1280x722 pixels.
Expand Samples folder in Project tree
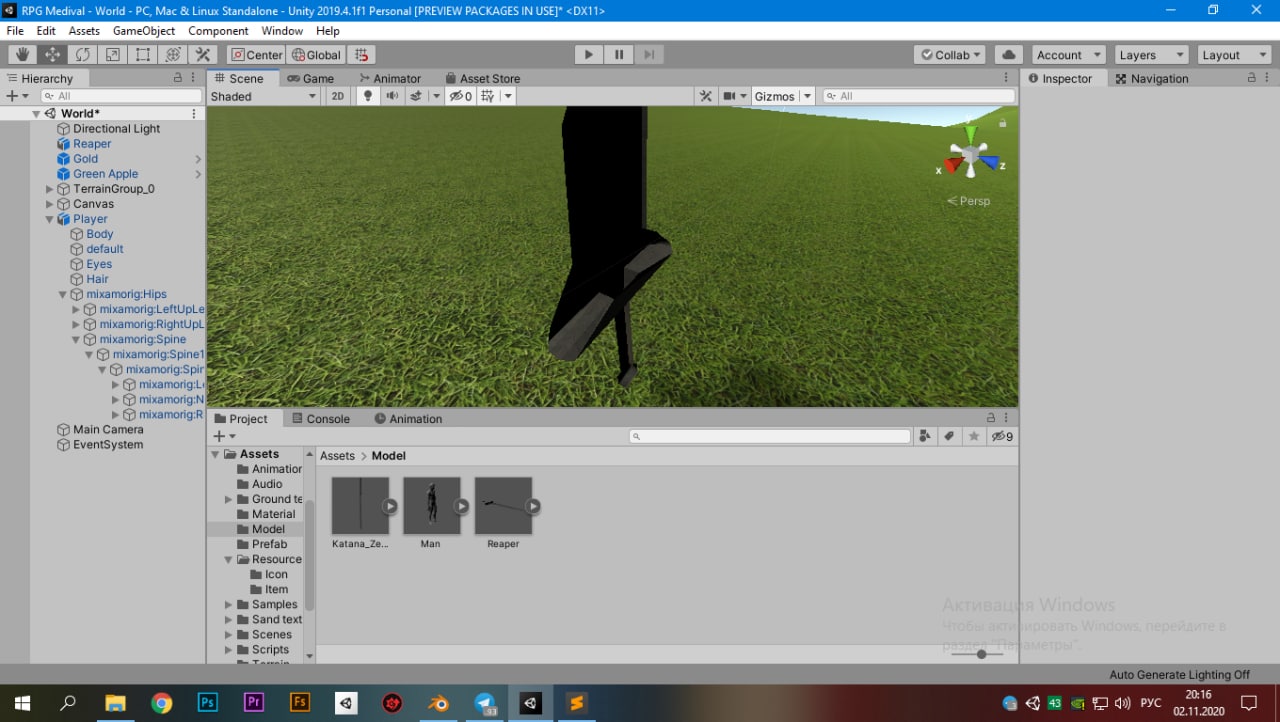click(228, 604)
